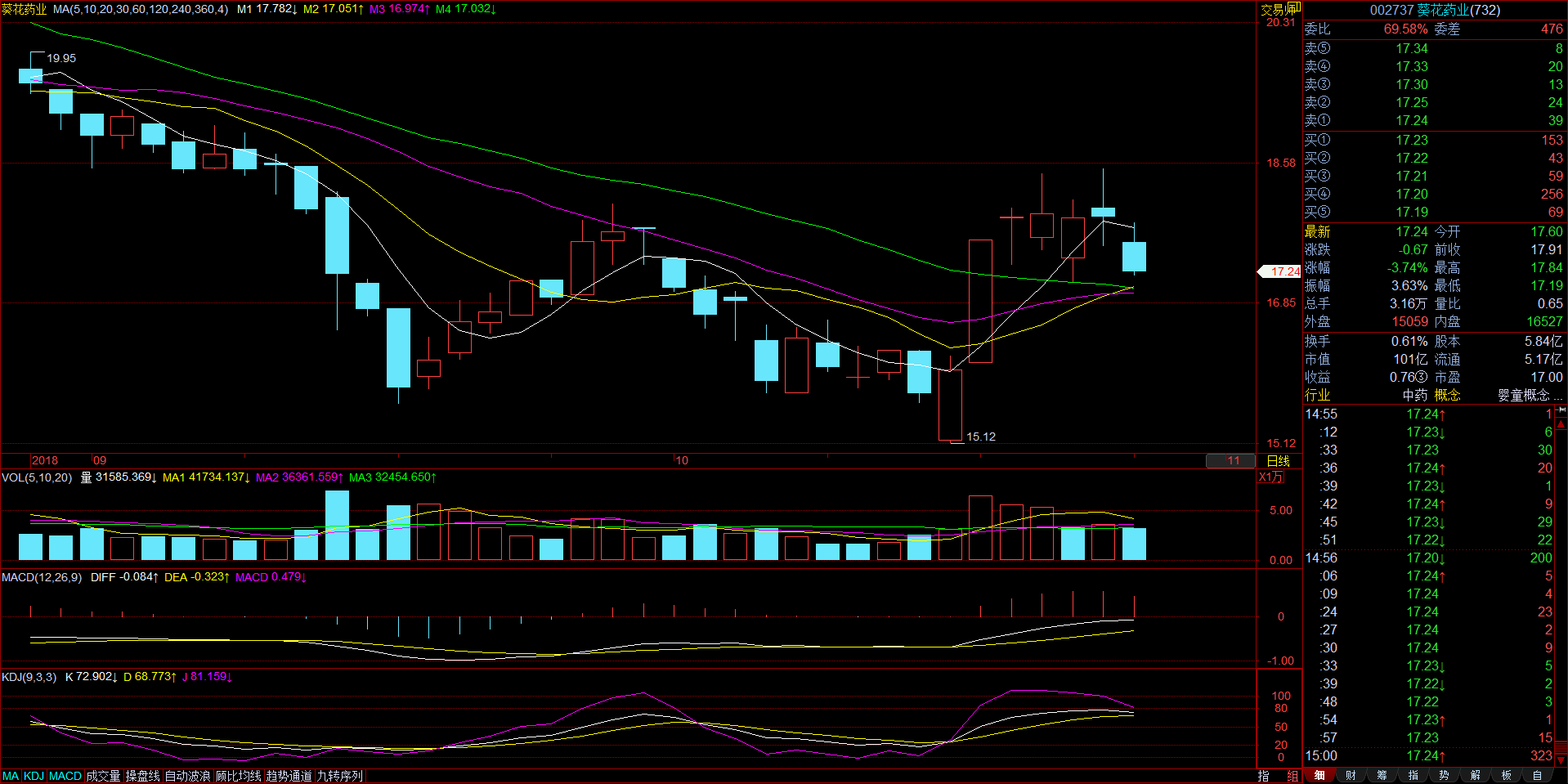The height and width of the screenshot is (784, 1568).
Task: Choose the 自动波浪 indicator tab
Action: (x=187, y=776)
